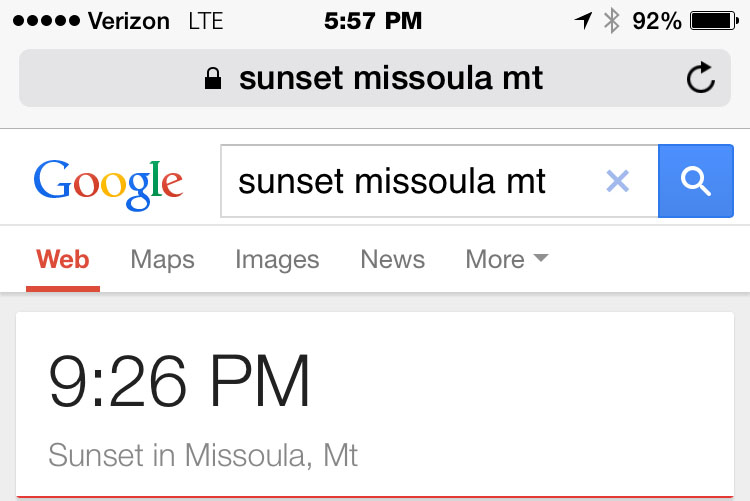750x501 pixels.
Task: Go to the News tab
Action: 392,260
